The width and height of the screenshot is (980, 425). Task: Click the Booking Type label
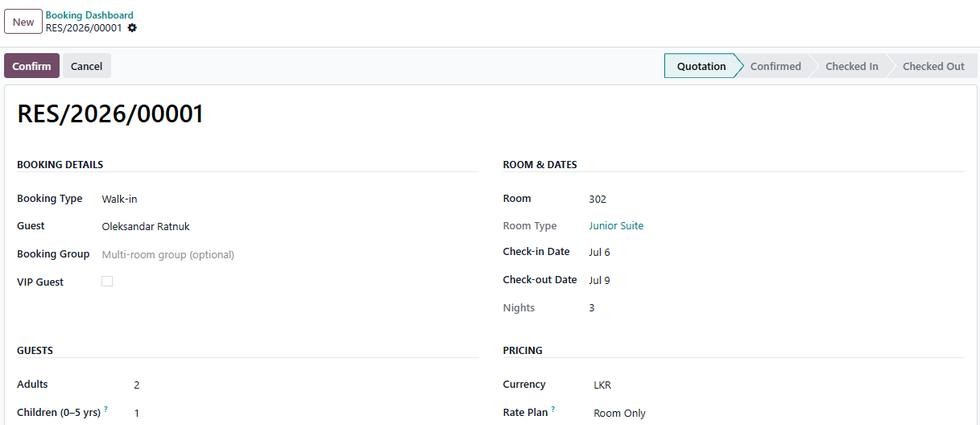coord(49,199)
